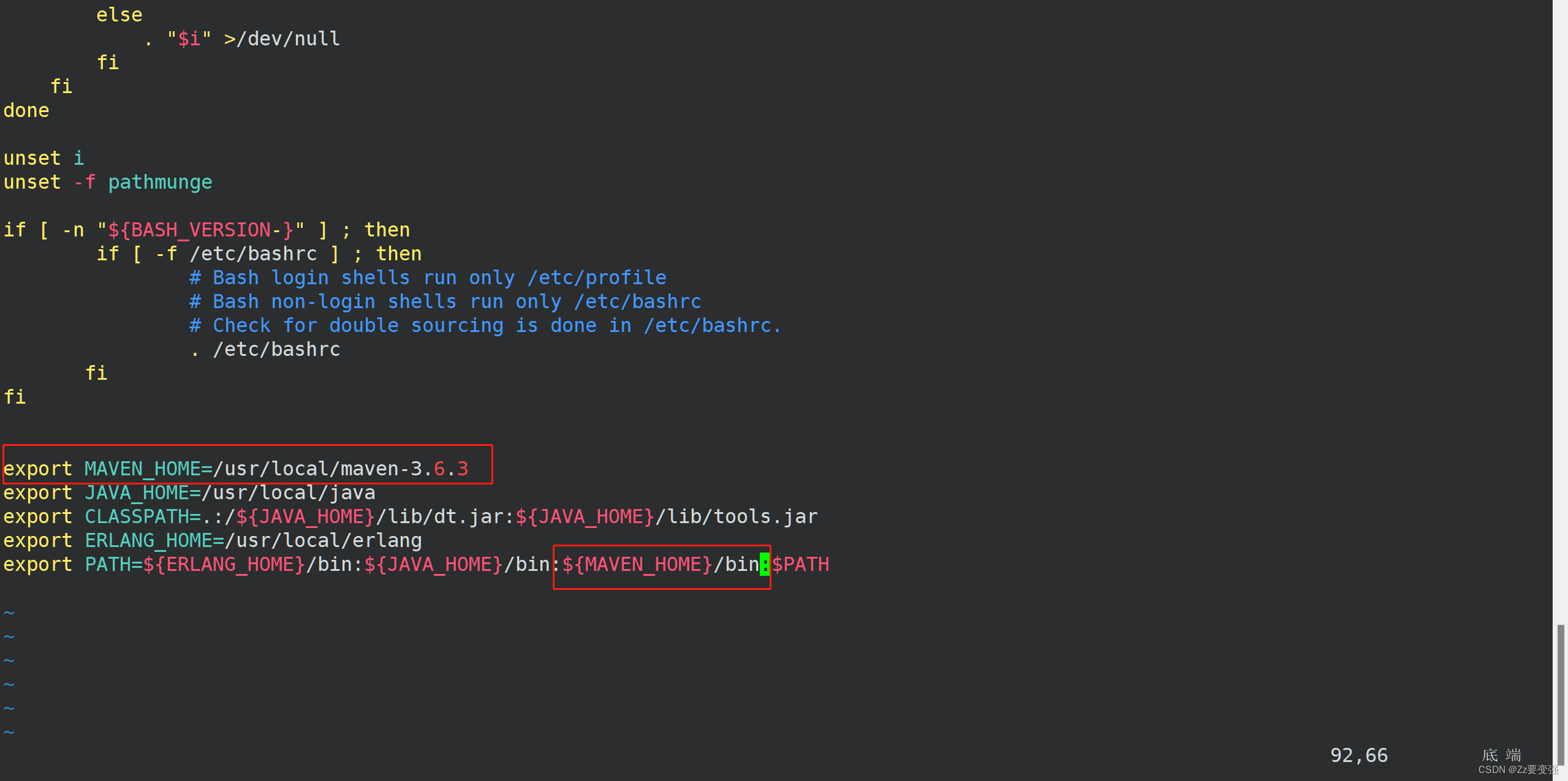The height and width of the screenshot is (781, 1568).
Task: Click the 92,66 cursor position indicator
Action: click(1359, 755)
